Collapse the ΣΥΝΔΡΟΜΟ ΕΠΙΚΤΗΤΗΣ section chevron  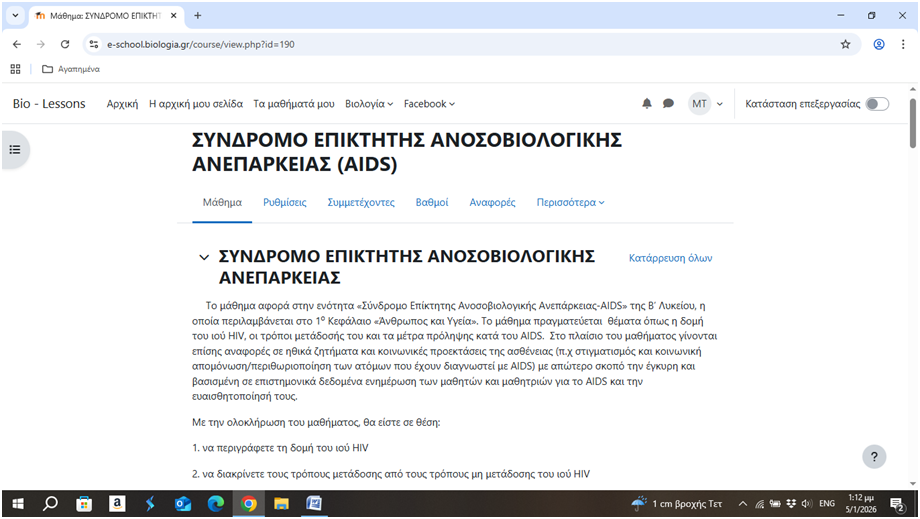[204, 258]
